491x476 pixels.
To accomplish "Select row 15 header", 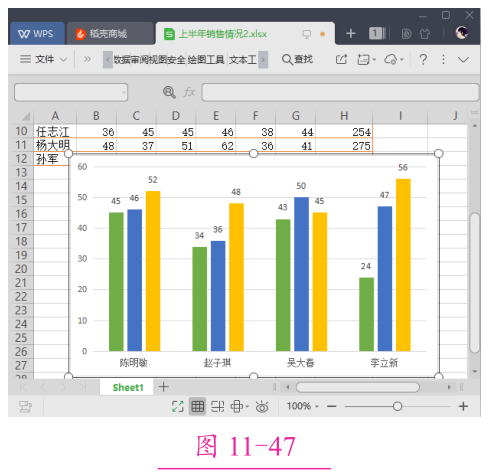I will (21, 200).
